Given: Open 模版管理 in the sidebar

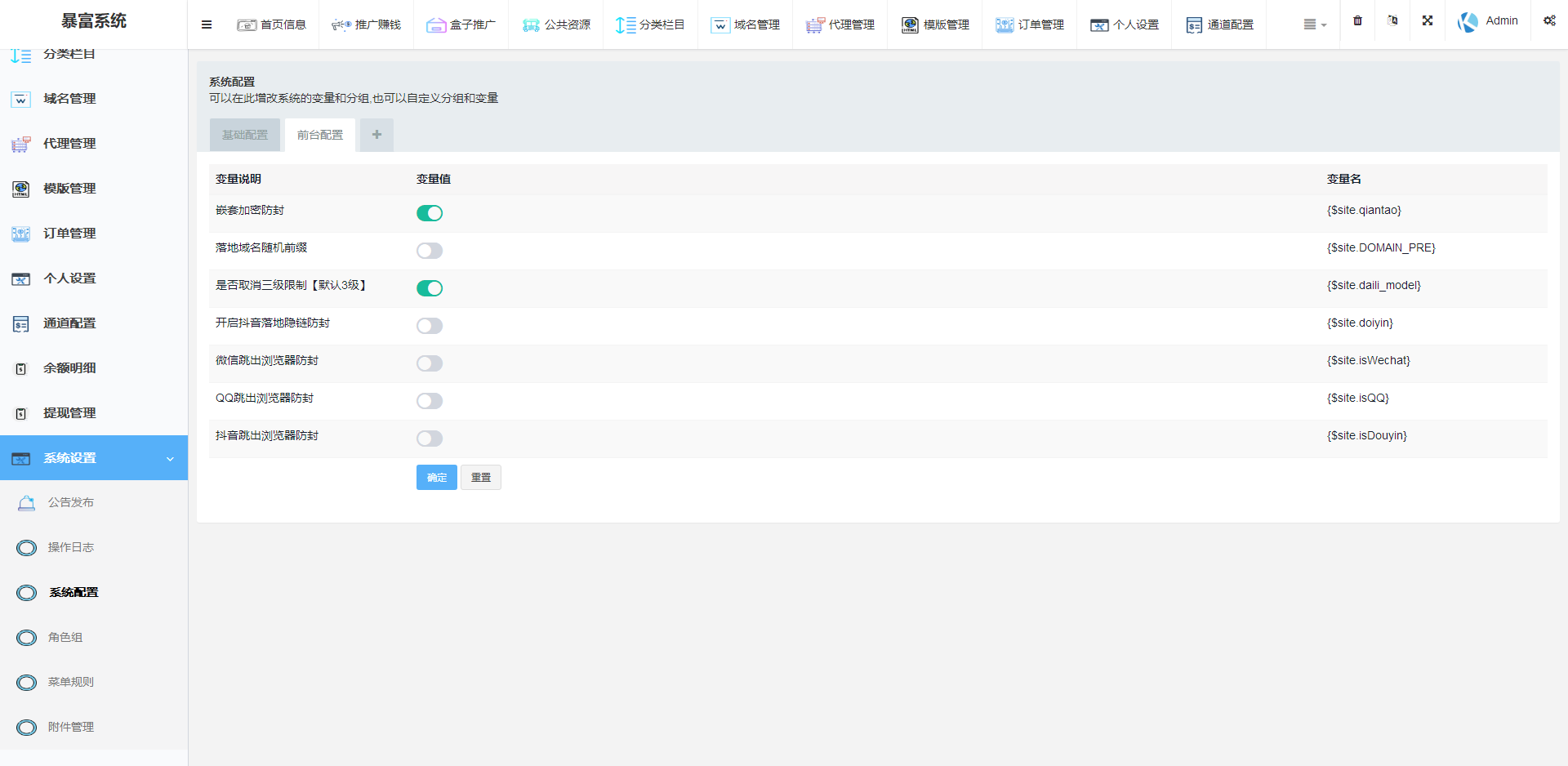Looking at the screenshot, I should (x=94, y=189).
